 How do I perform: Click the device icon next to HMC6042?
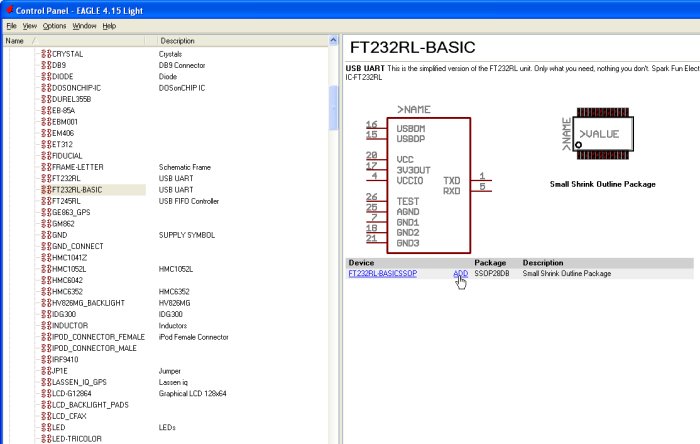46,280
